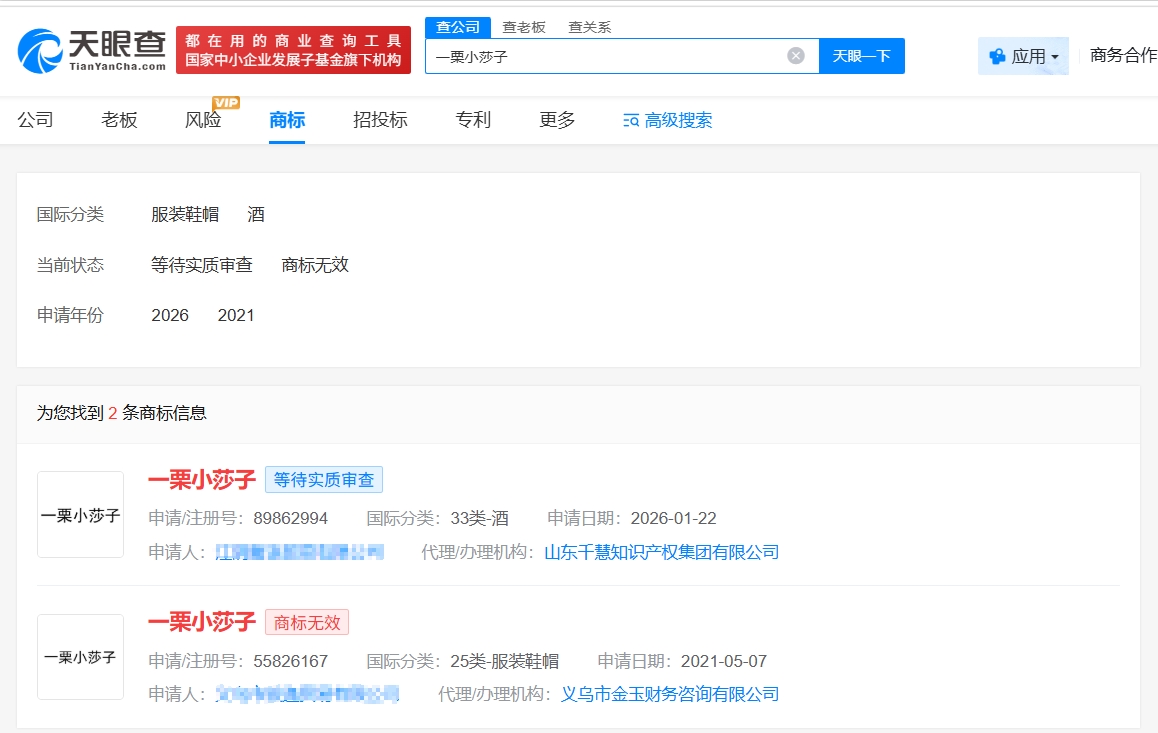Go to the 公司 results tab
Screen dimensions: 1158x733
click(35, 120)
